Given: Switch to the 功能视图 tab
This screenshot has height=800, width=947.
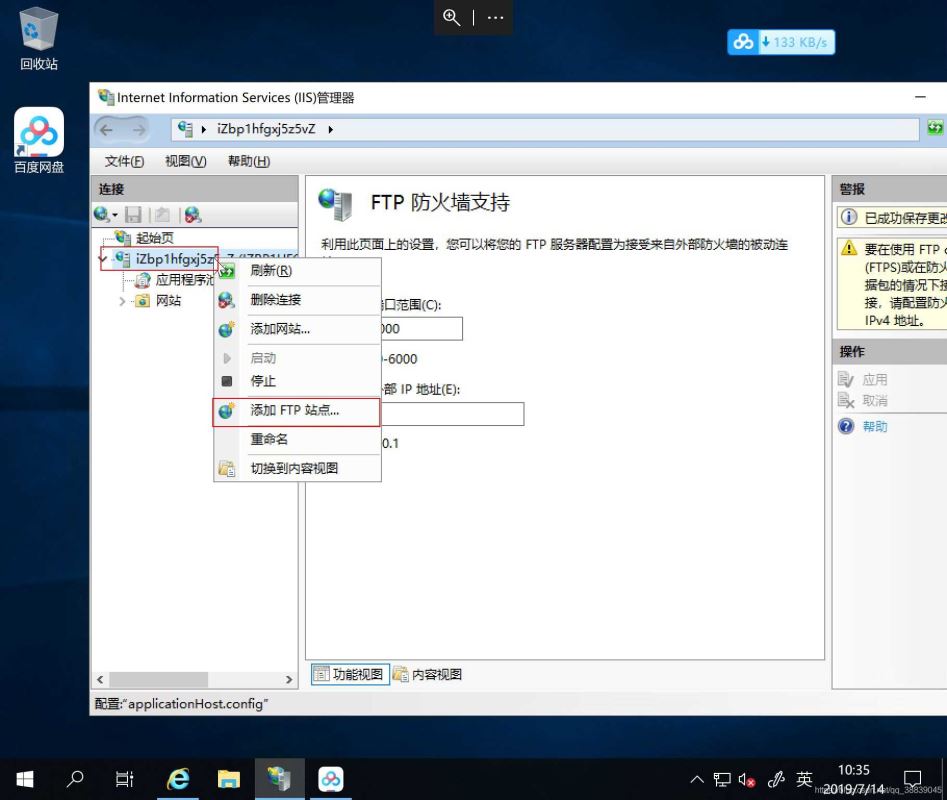Looking at the screenshot, I should 350,674.
